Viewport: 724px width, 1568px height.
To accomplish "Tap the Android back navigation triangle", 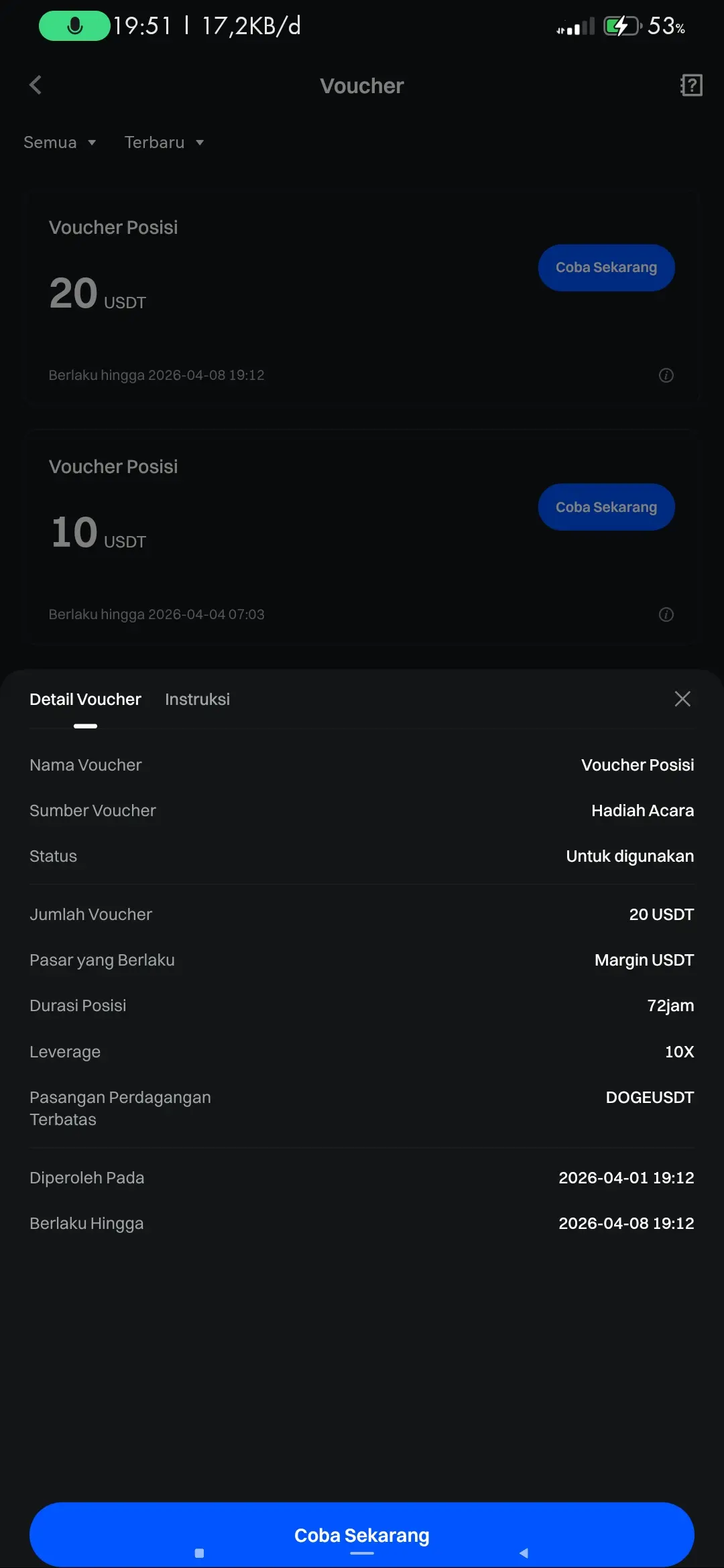I will tap(524, 1553).
